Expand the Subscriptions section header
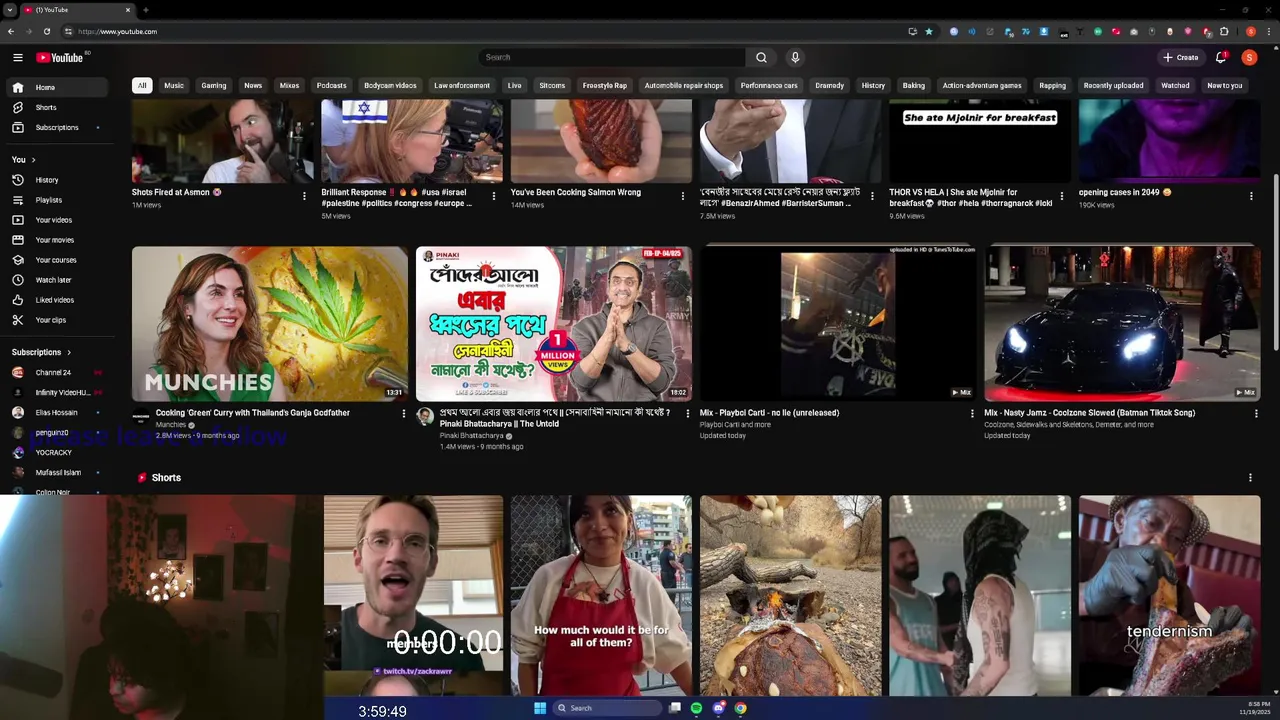This screenshot has width=1280, height=720. [42, 352]
